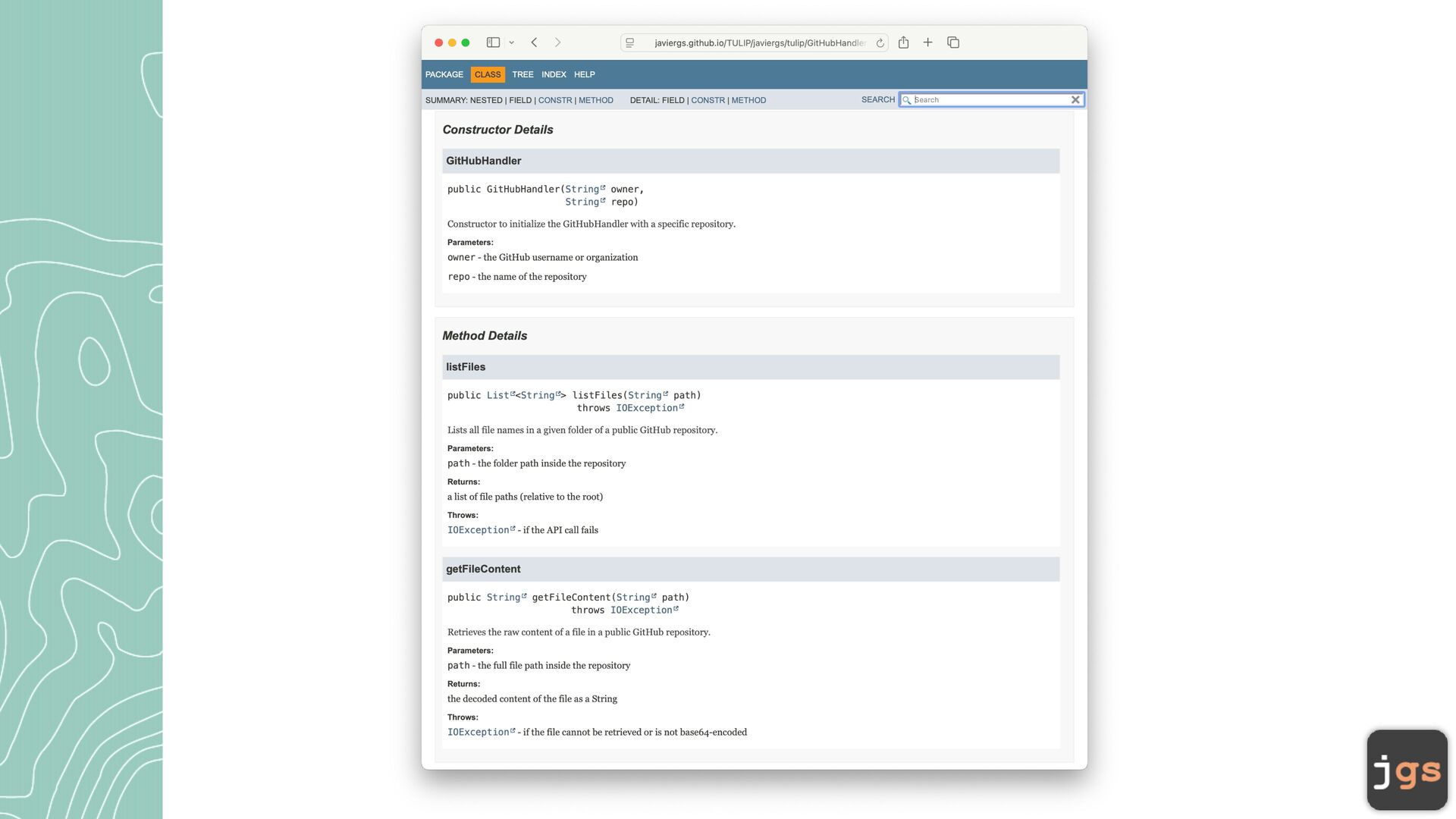Click the getFileContent method heading

(x=483, y=570)
